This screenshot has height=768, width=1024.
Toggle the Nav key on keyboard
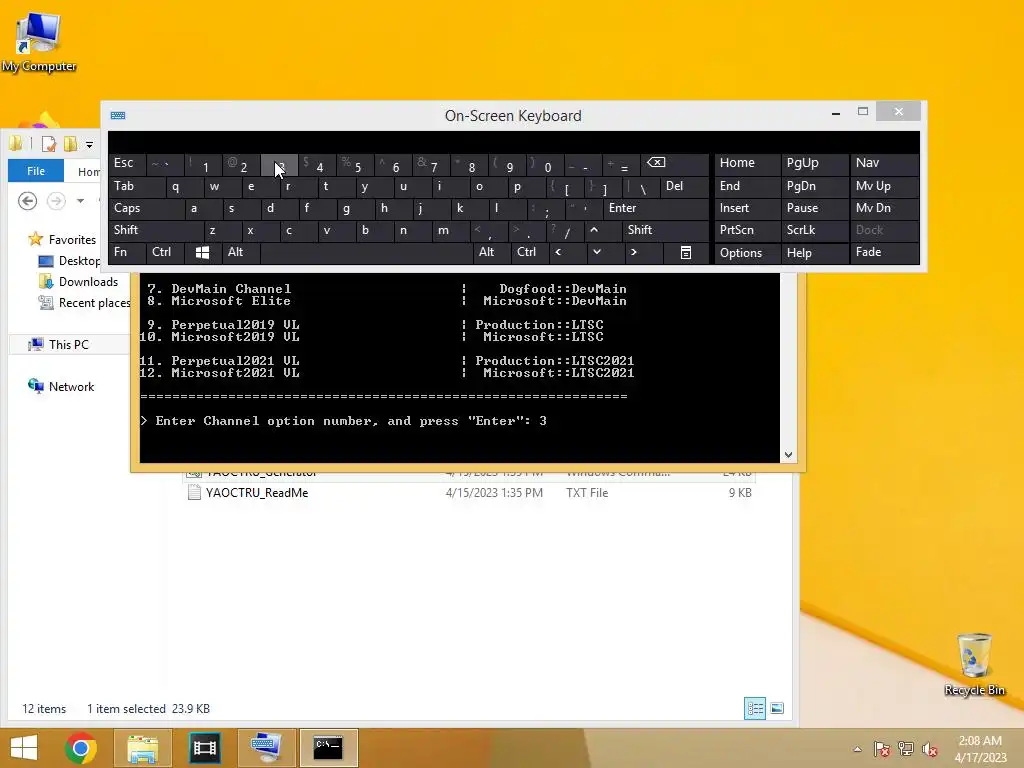pyautogui.click(x=884, y=164)
